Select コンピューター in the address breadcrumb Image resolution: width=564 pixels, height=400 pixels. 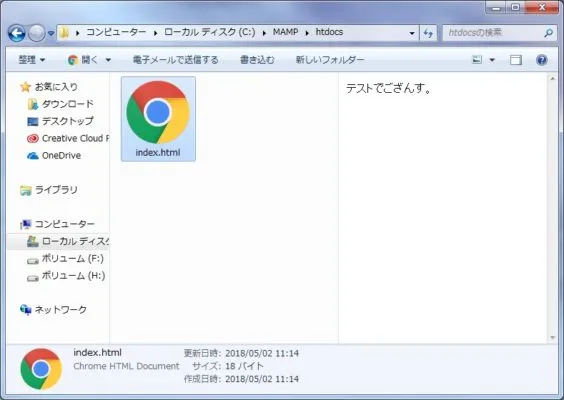116,32
